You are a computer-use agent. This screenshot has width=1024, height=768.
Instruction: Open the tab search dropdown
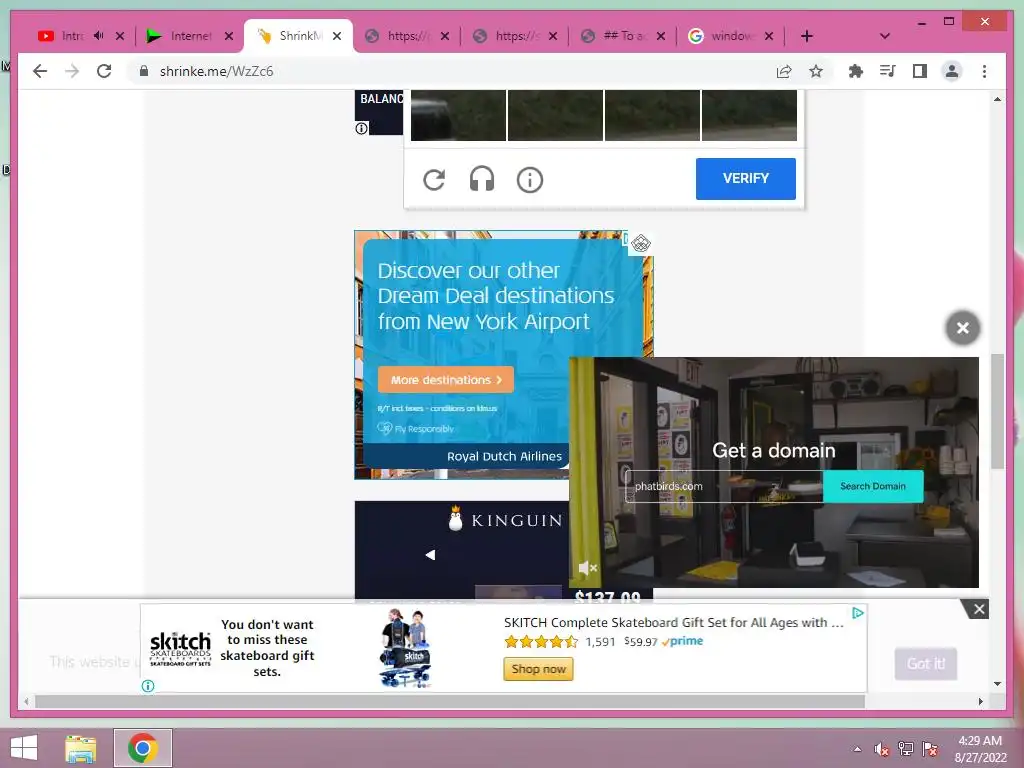885,36
